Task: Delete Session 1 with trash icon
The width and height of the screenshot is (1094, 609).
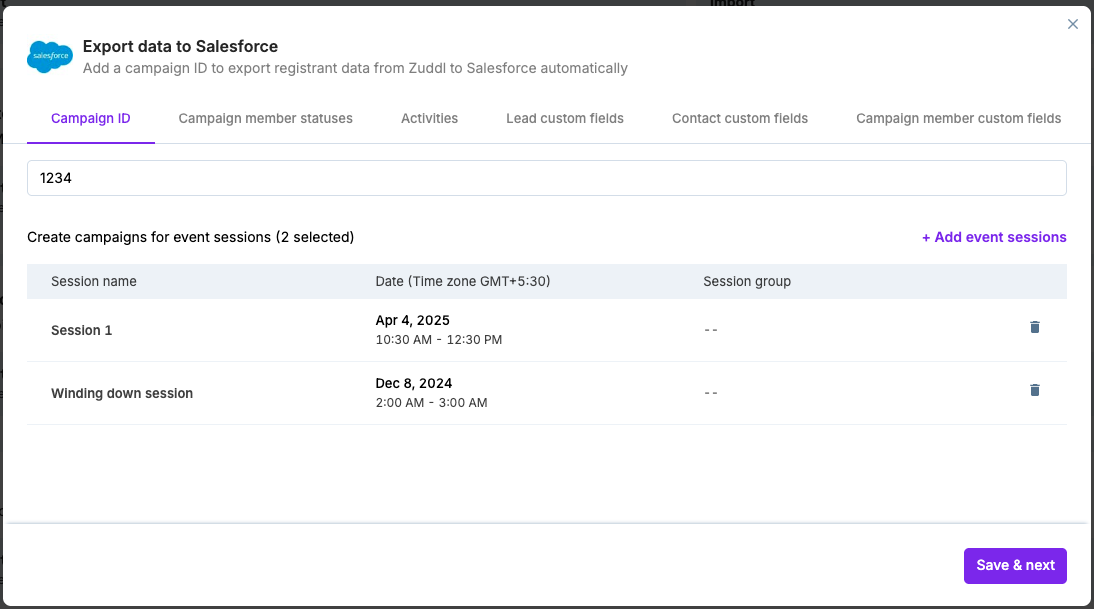Action: [x=1035, y=327]
